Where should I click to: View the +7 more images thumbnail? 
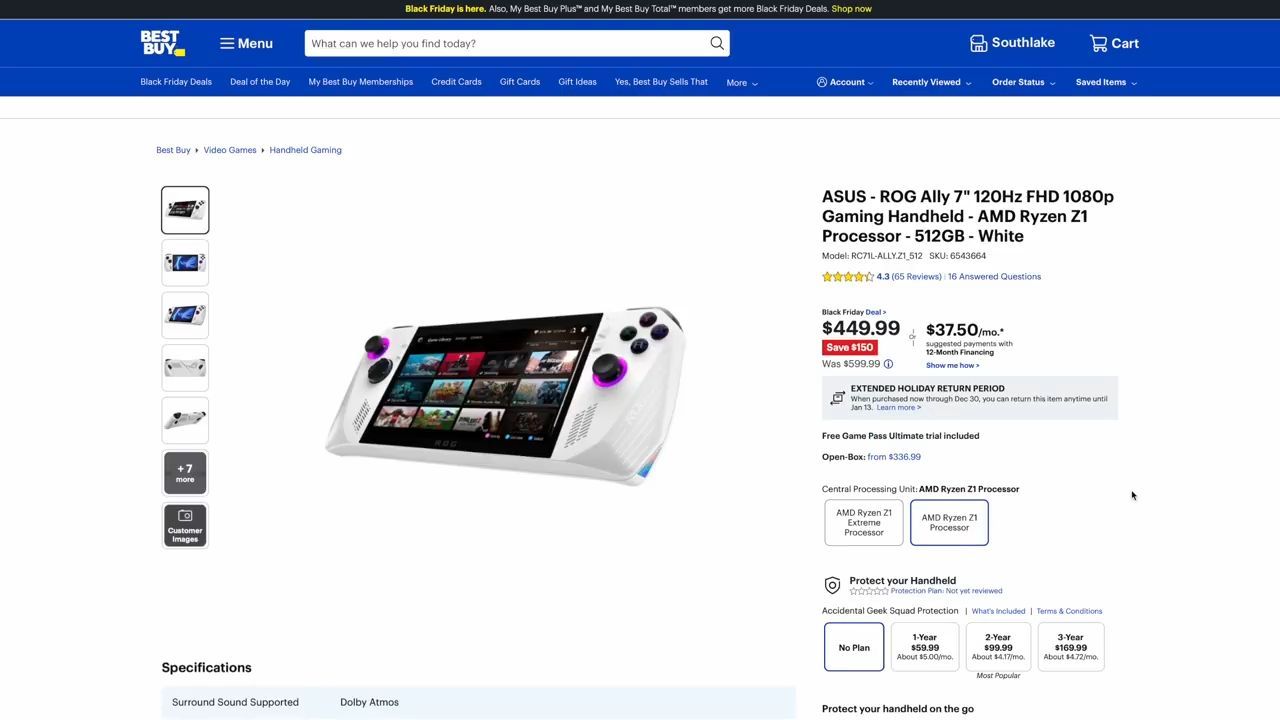coord(185,473)
